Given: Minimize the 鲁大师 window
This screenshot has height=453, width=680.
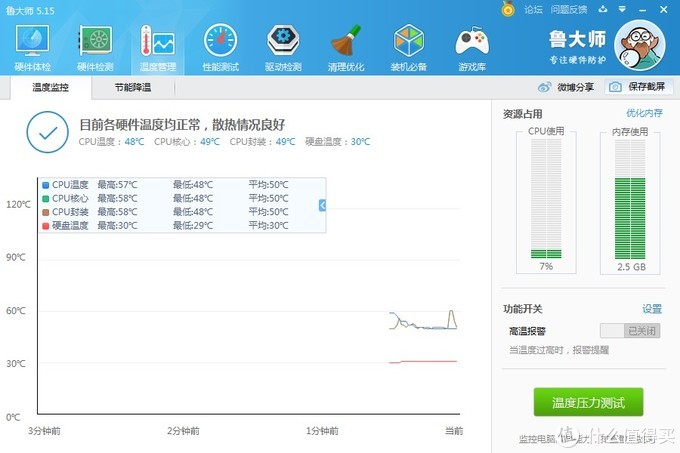Looking at the screenshot, I should coord(642,10).
